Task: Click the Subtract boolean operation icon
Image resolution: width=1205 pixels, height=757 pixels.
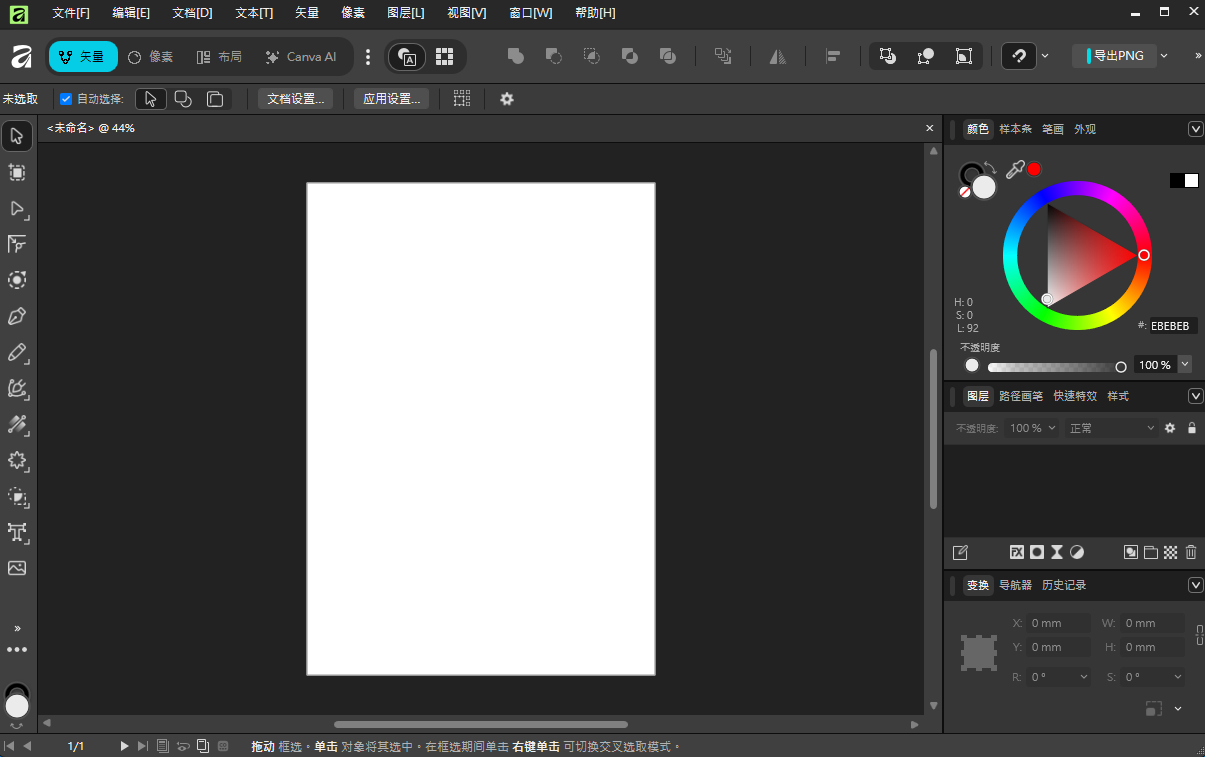Action: click(554, 57)
